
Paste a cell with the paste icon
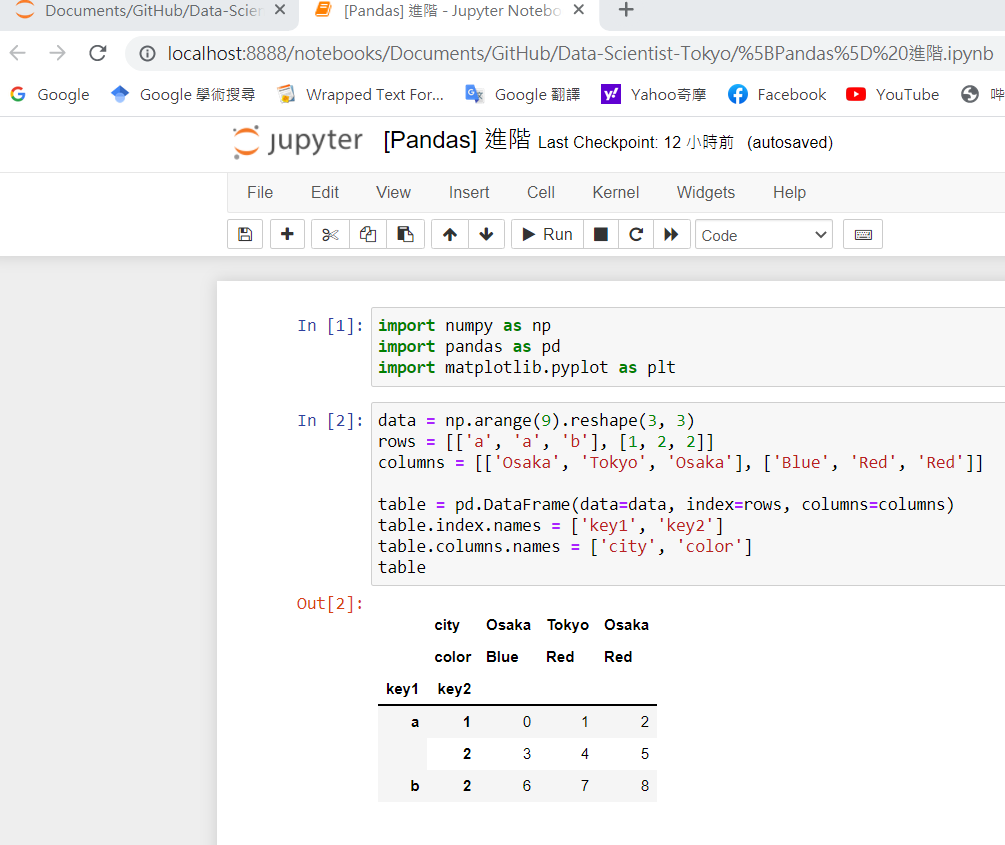(x=405, y=233)
